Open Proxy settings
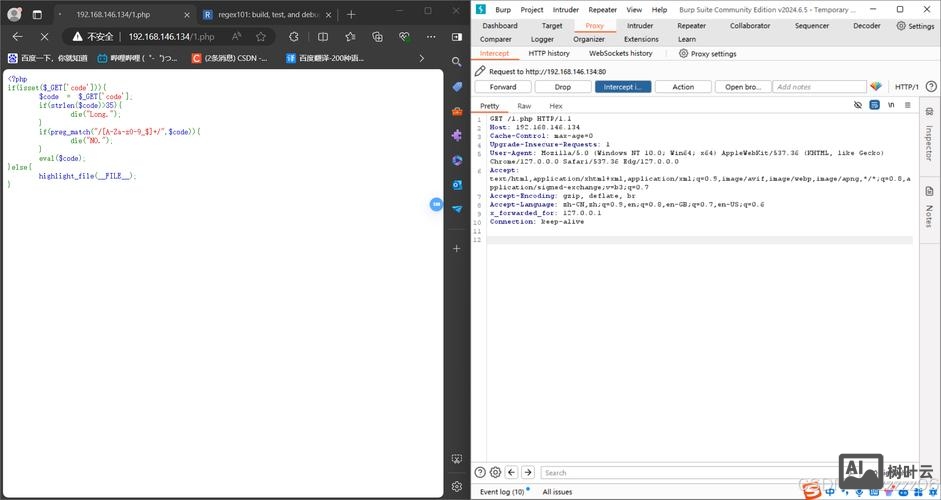941x500 pixels. click(x=708, y=53)
